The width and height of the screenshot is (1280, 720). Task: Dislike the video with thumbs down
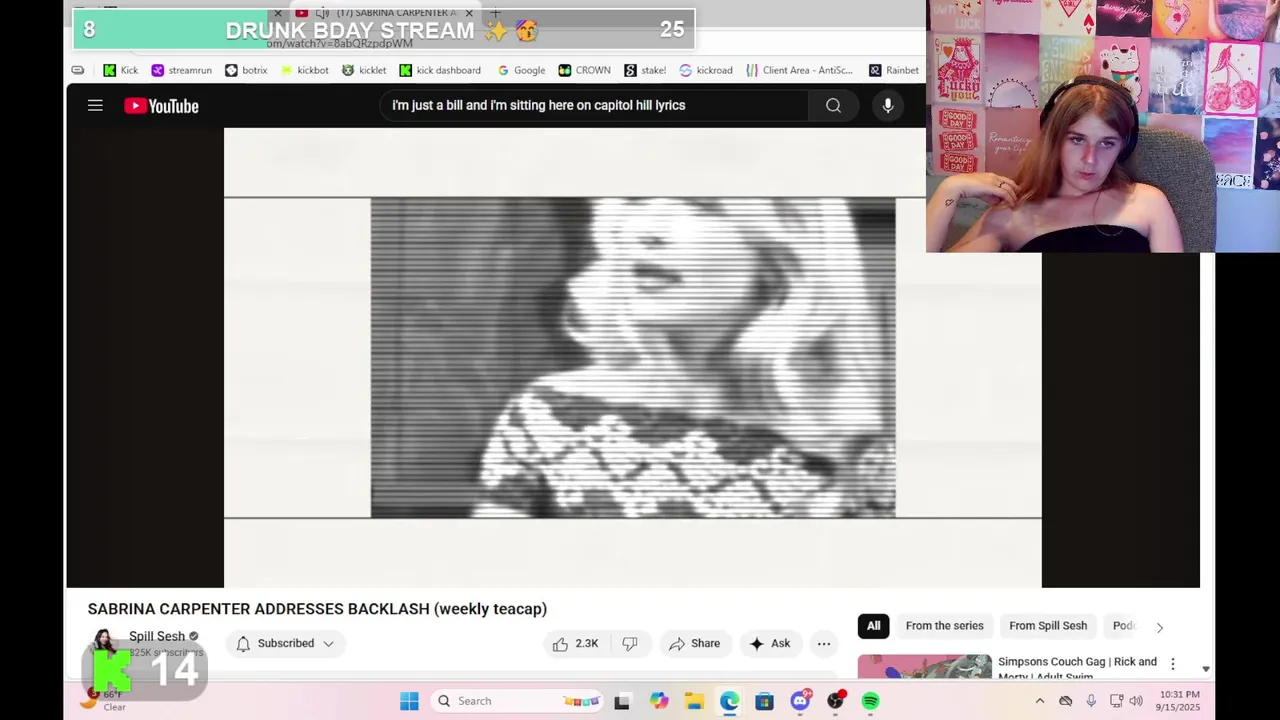[x=630, y=643]
